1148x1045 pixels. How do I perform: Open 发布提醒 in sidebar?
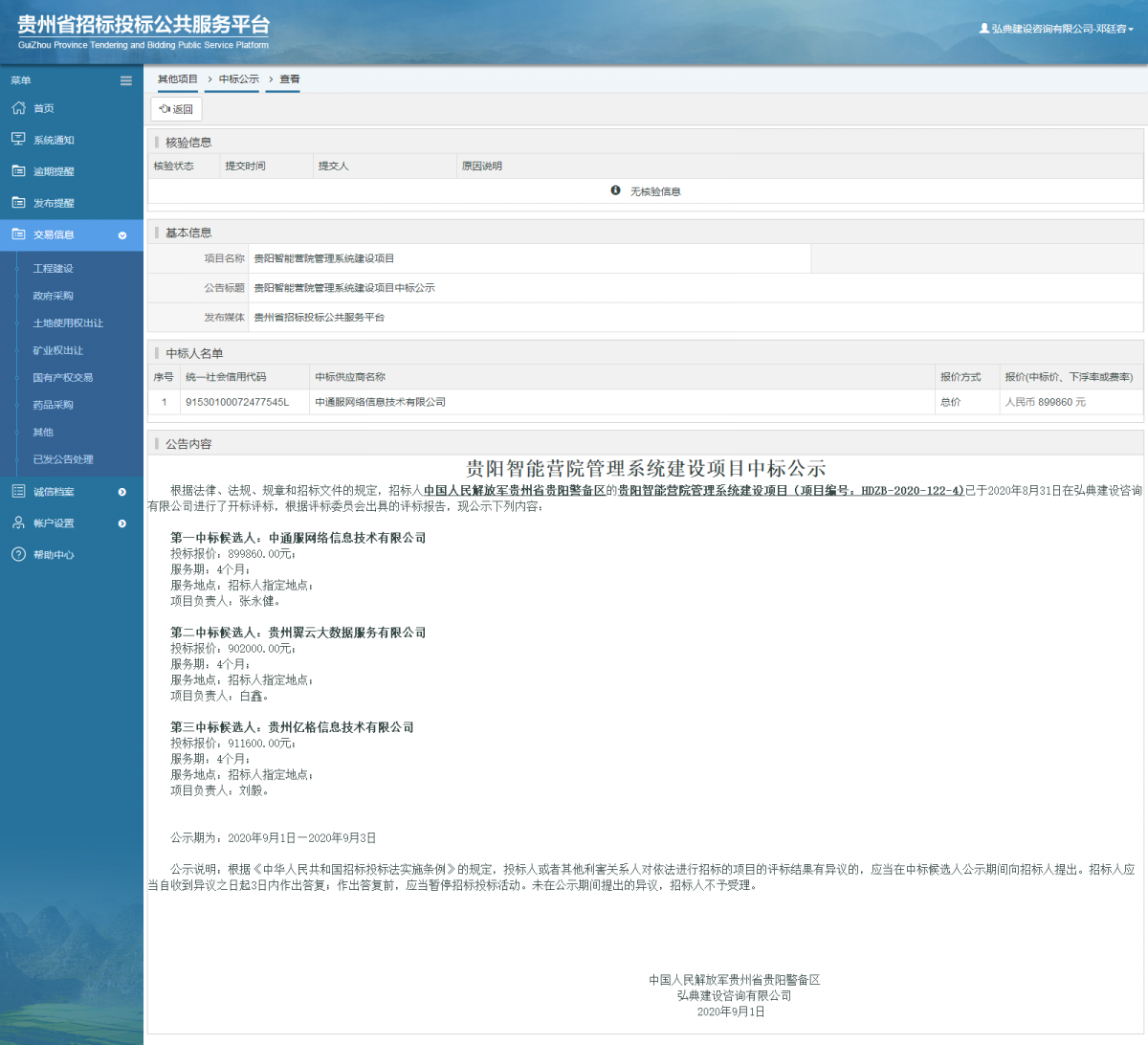[x=54, y=203]
